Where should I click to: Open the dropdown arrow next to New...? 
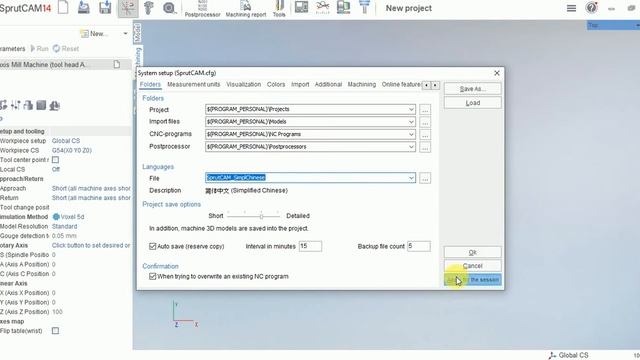click(x=125, y=33)
